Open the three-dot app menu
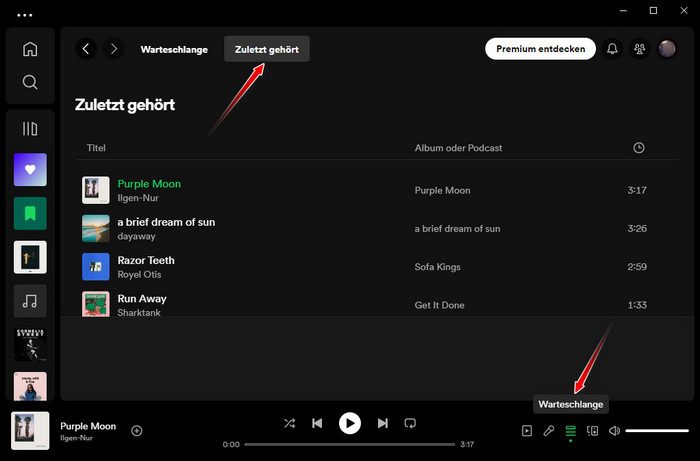Viewport: 700px width, 461px height. 25,15
